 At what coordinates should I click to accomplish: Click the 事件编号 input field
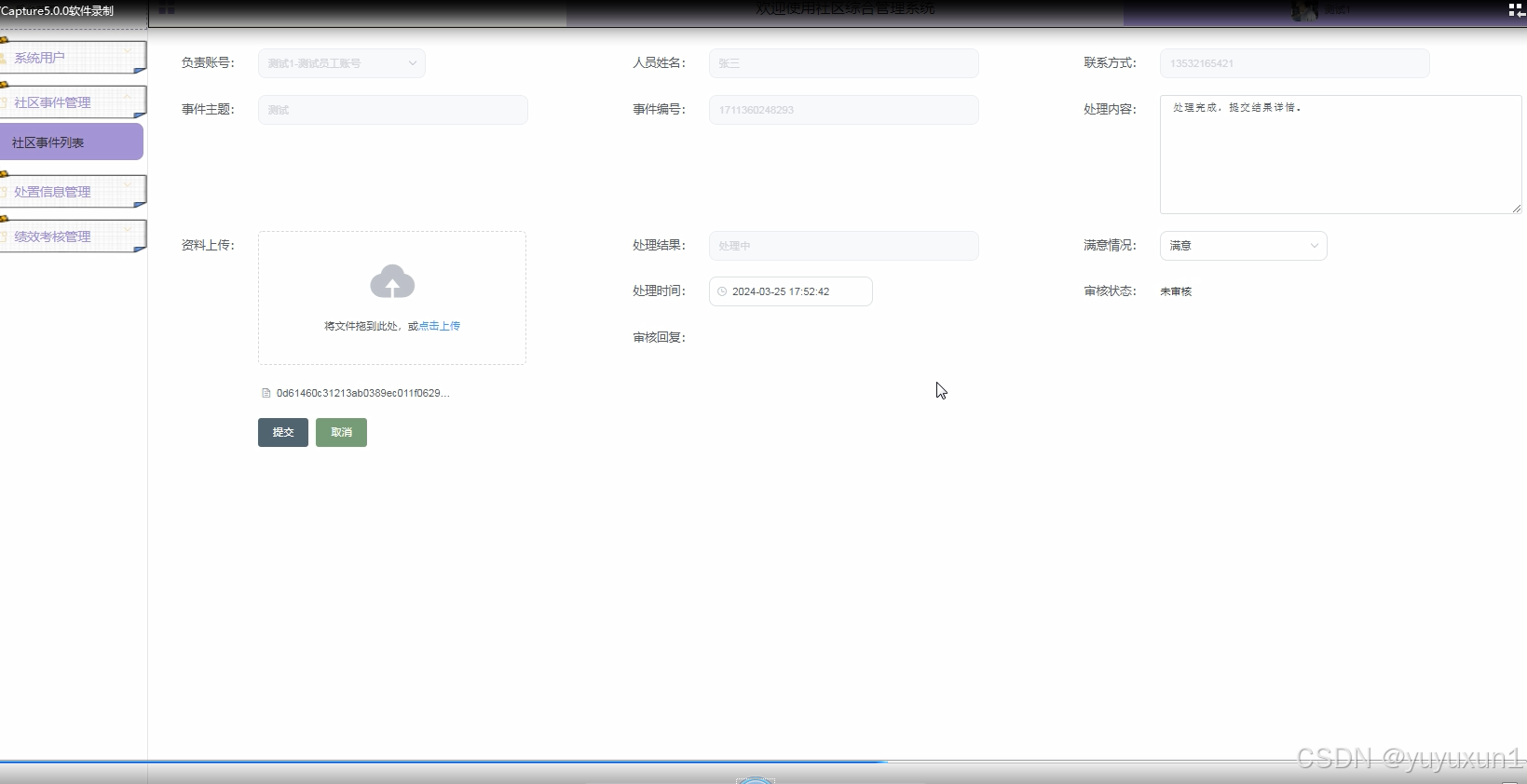click(843, 110)
